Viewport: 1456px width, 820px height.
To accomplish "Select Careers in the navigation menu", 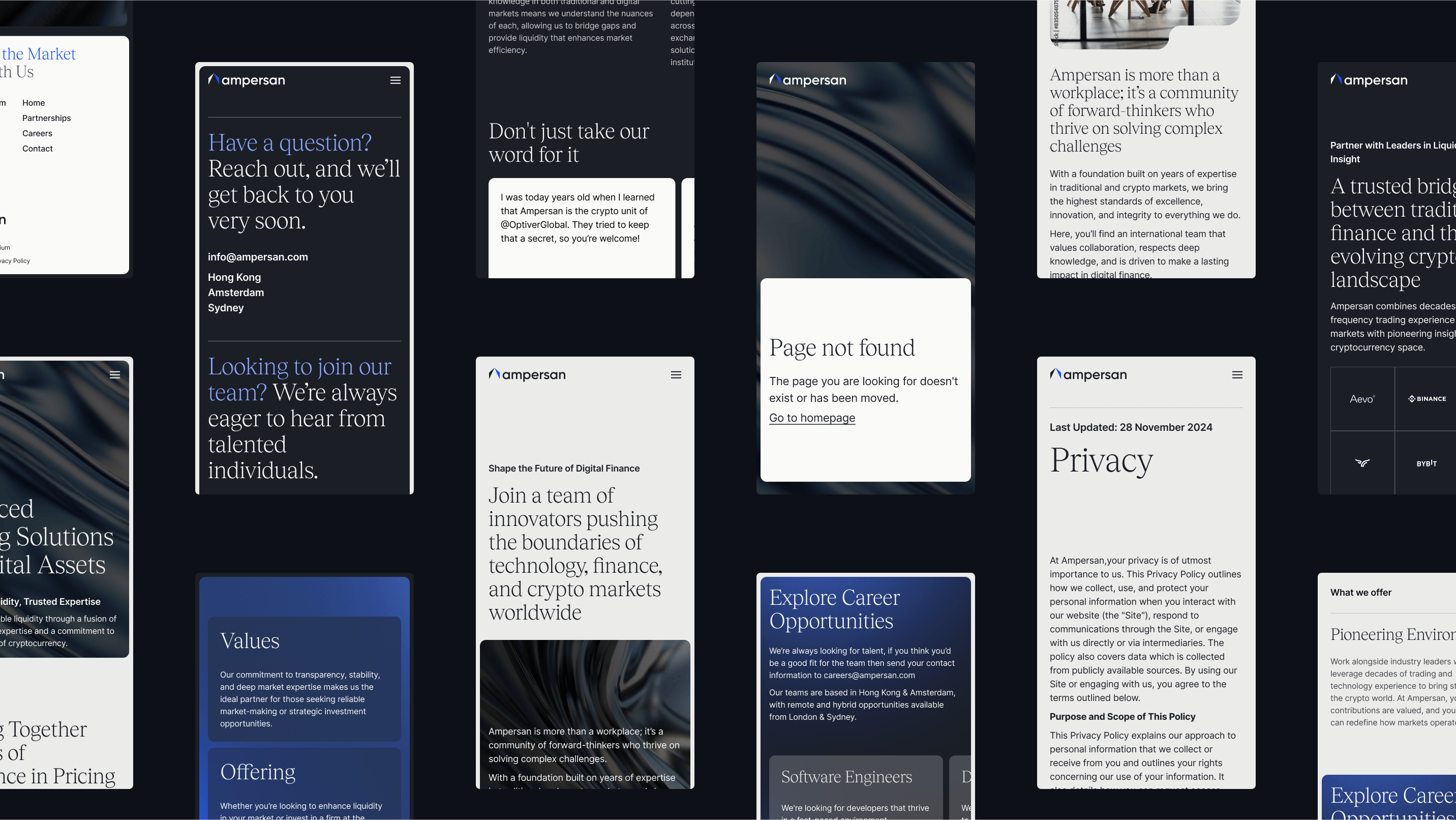I will click(x=37, y=133).
